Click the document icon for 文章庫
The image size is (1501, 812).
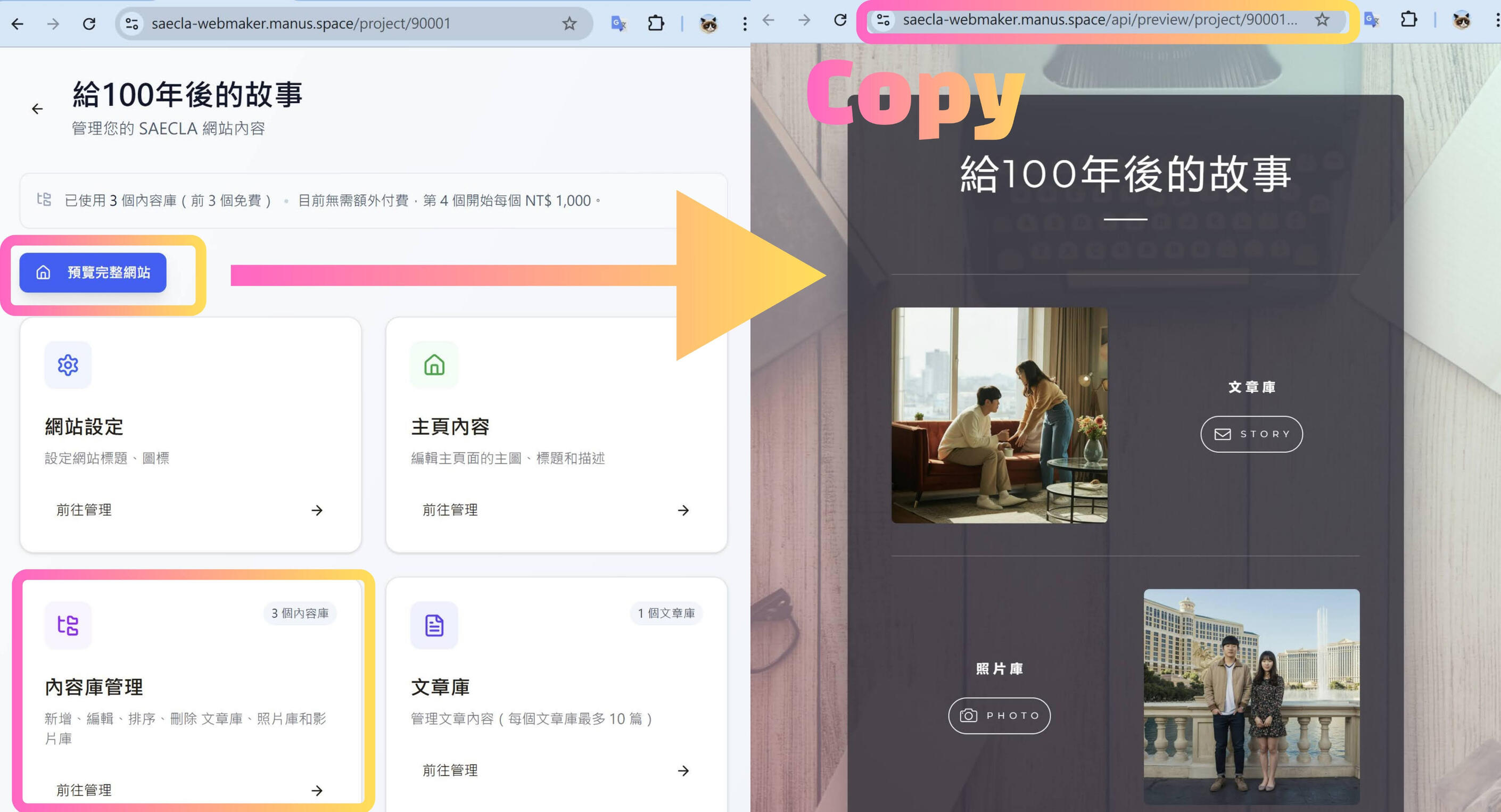click(x=434, y=625)
